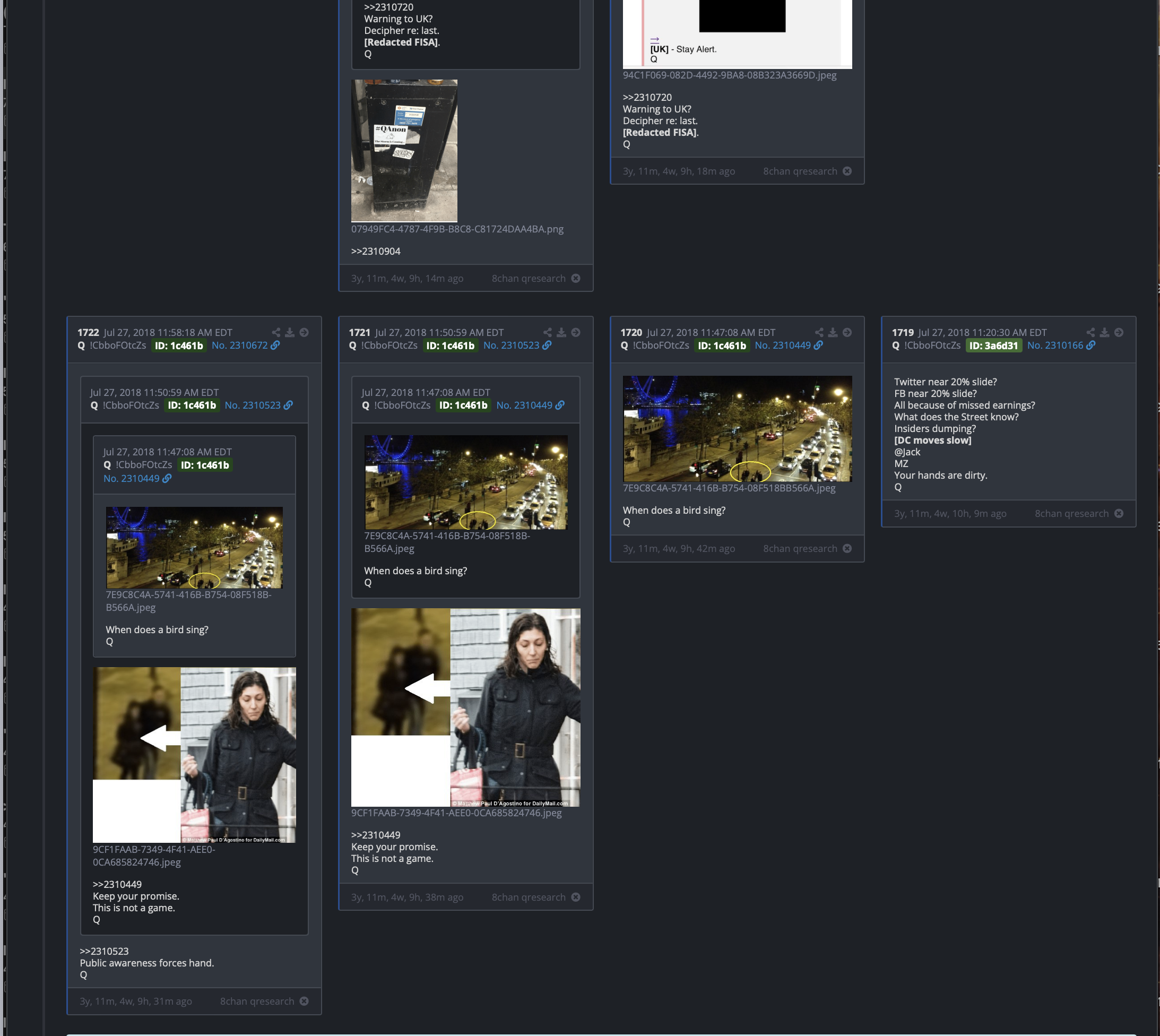
Task: Click the download icon on post 1722
Action: [x=290, y=332]
